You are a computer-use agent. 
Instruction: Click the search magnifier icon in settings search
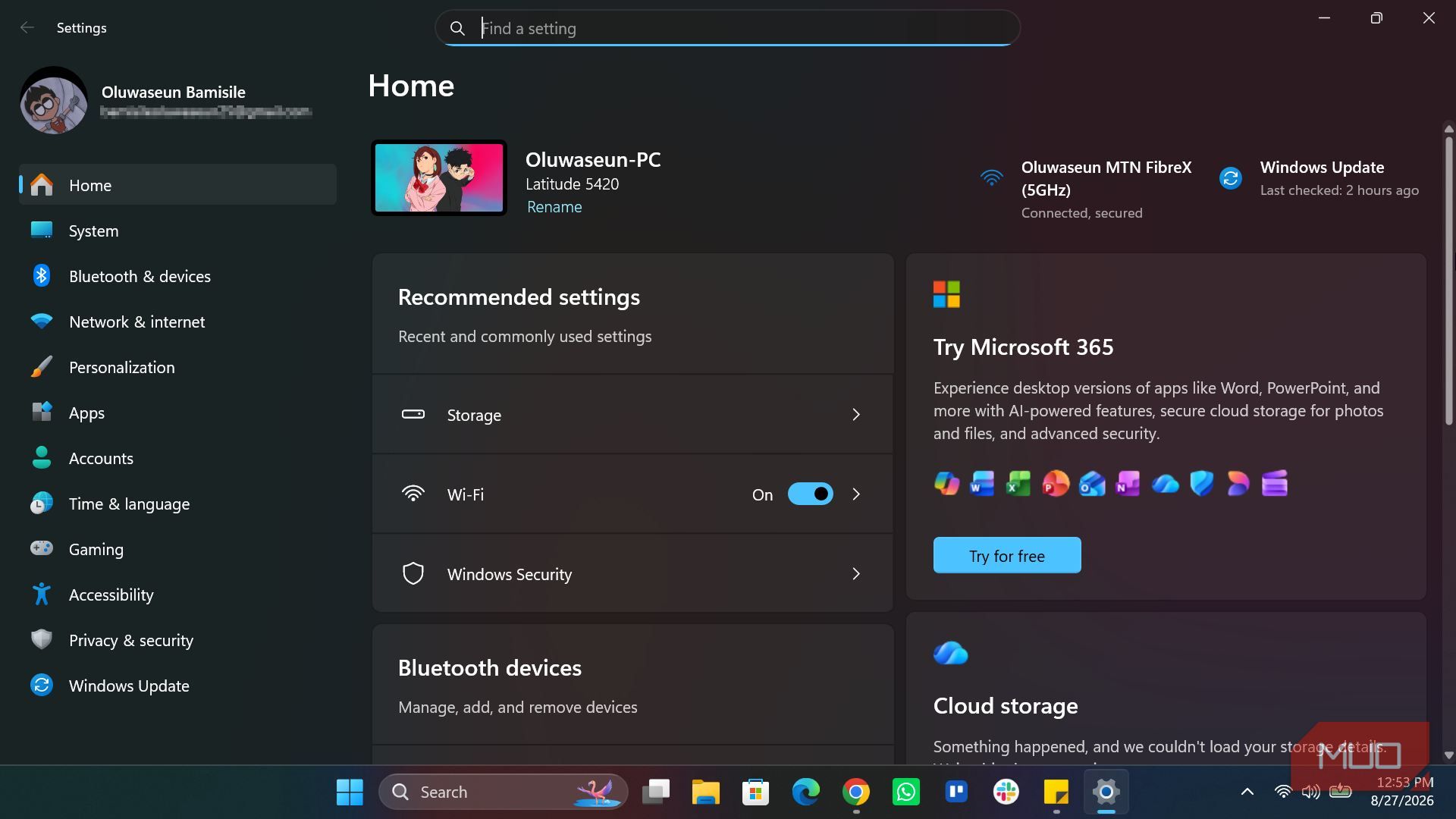point(457,28)
